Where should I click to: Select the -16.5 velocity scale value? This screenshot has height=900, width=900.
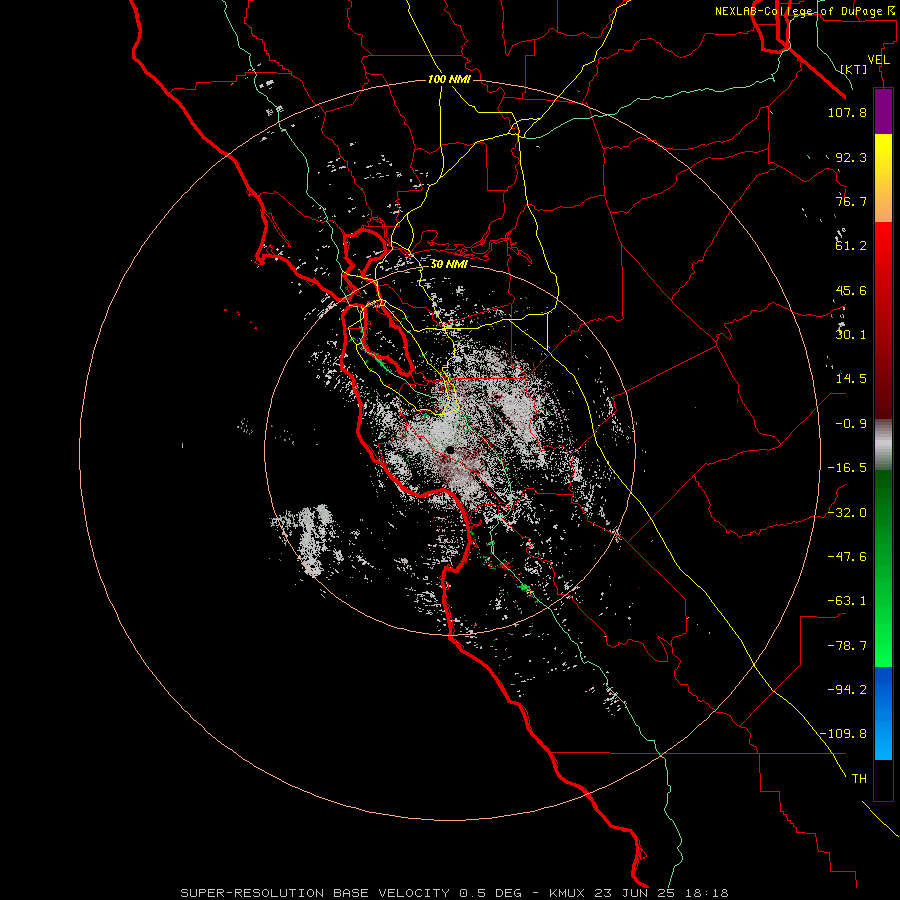pos(847,468)
